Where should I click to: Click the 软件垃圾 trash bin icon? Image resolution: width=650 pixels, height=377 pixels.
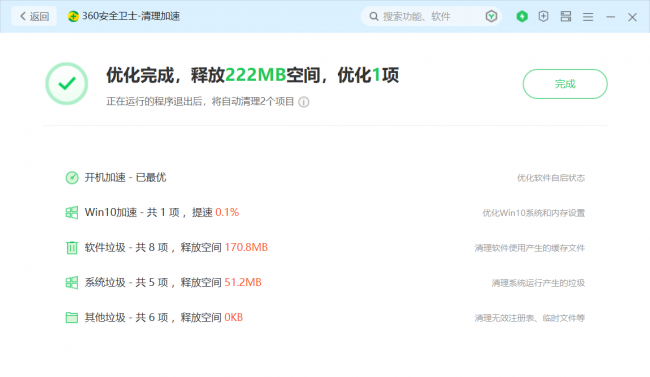pyautogui.click(x=72, y=248)
